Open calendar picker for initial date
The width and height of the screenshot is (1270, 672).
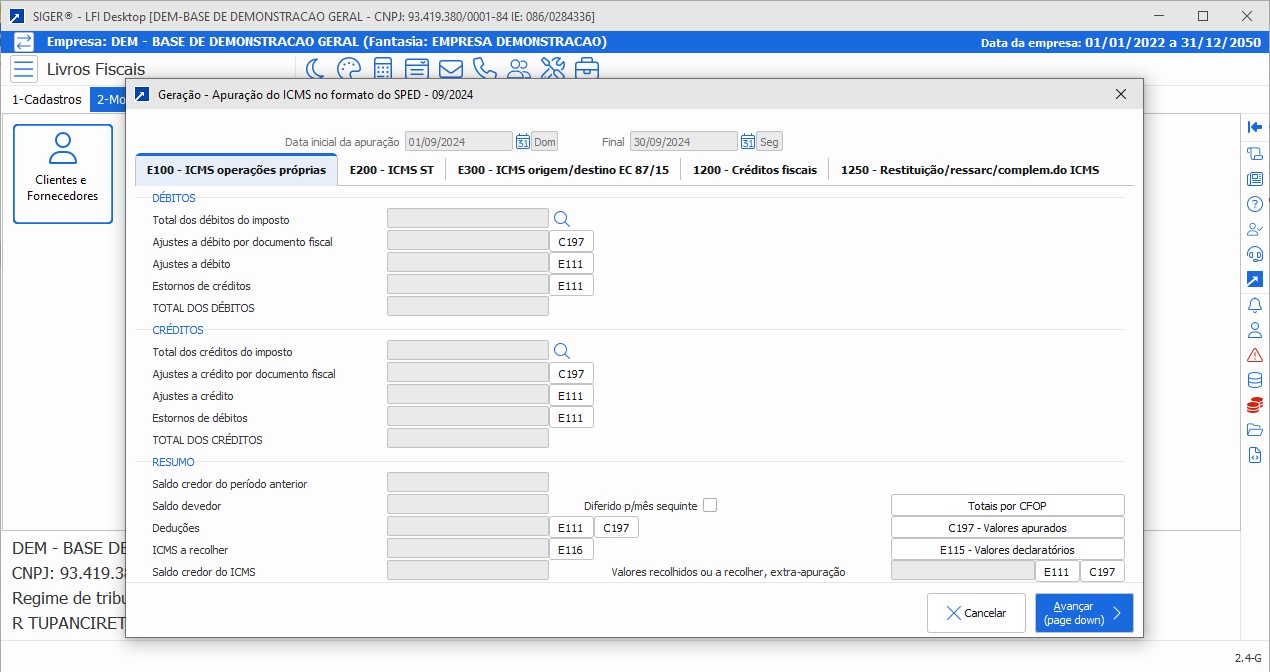click(x=522, y=142)
